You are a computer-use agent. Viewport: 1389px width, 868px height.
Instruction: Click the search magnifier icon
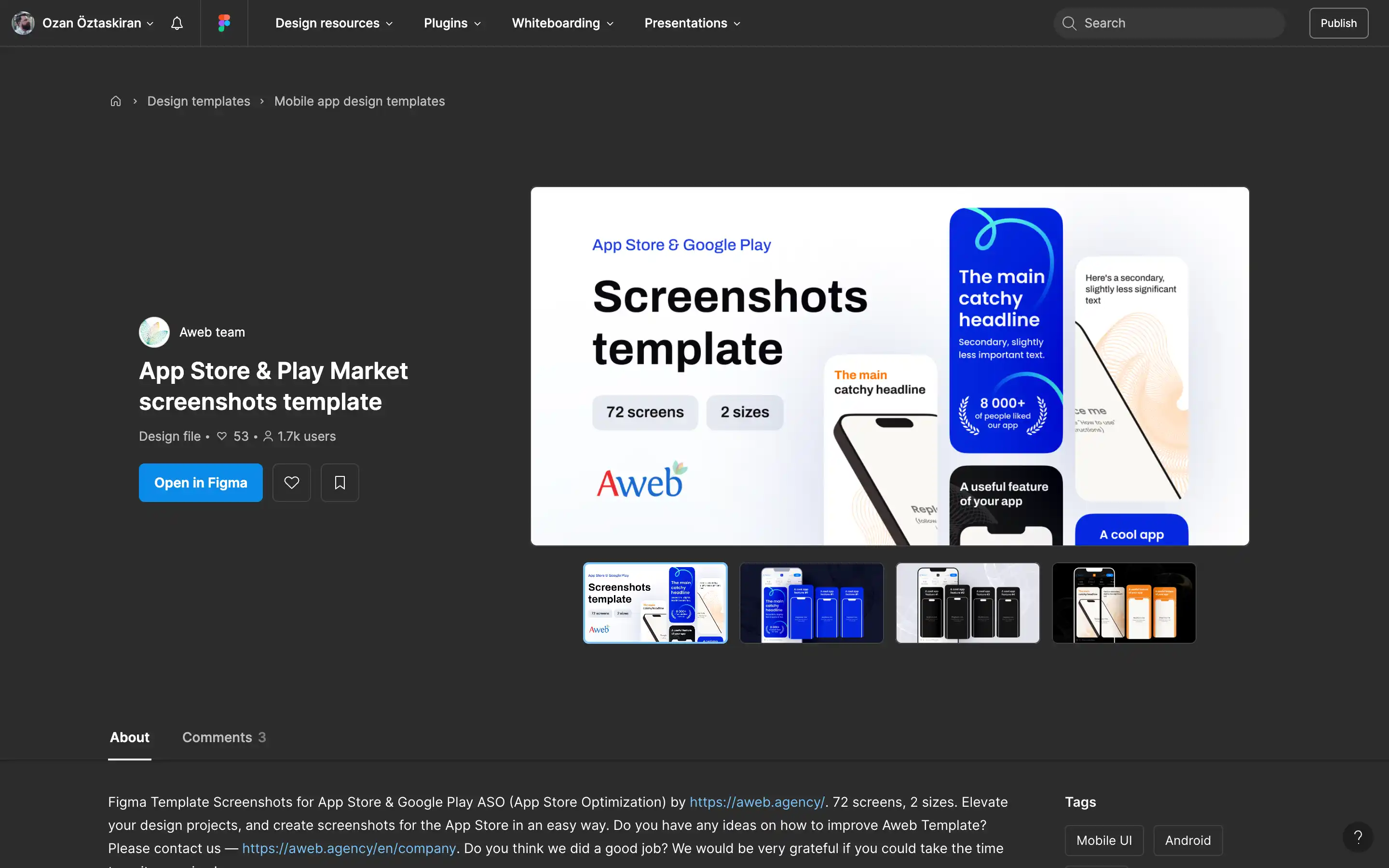pyautogui.click(x=1069, y=23)
